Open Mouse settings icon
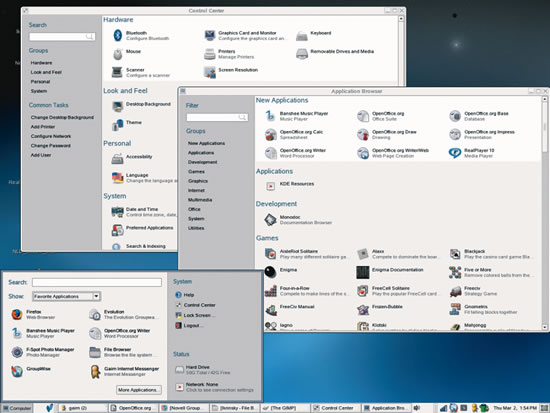This screenshot has width=550, height=413. 118,54
